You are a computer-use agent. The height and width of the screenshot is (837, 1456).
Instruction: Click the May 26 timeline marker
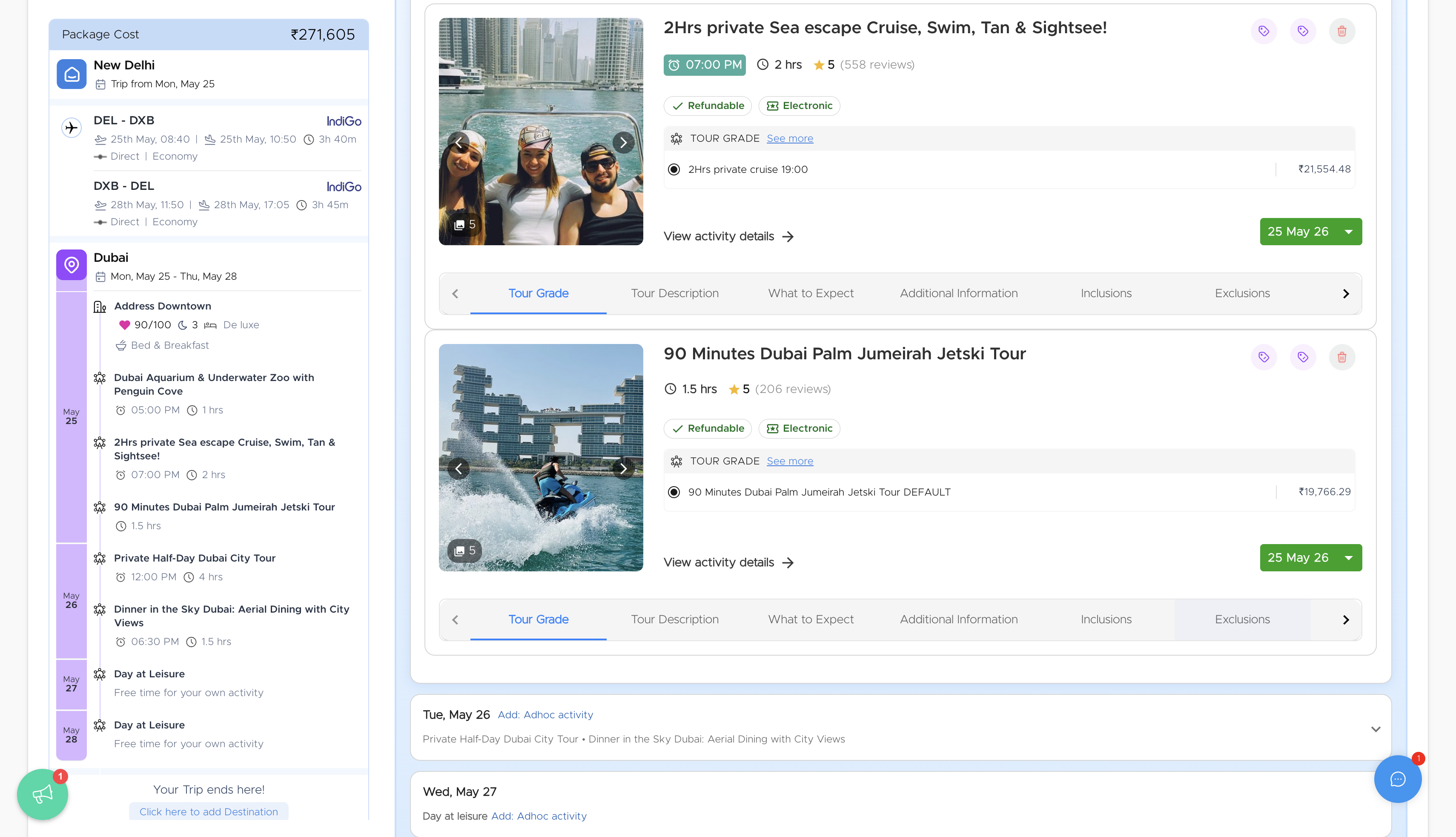coord(71,600)
